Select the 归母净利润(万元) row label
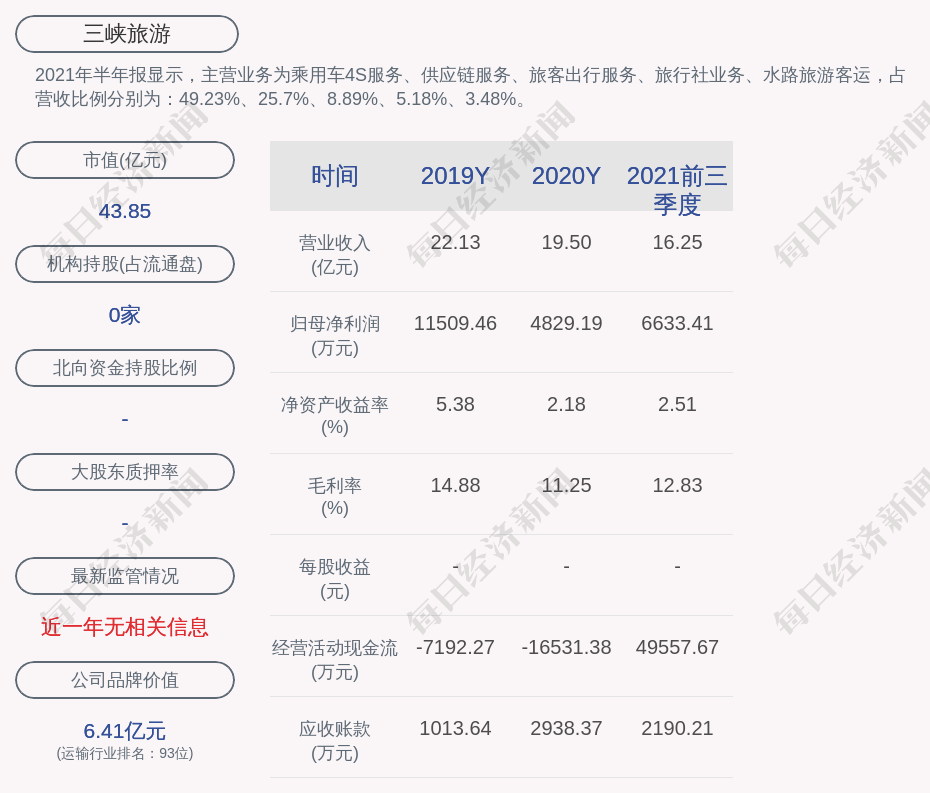930x793 pixels. point(334,336)
